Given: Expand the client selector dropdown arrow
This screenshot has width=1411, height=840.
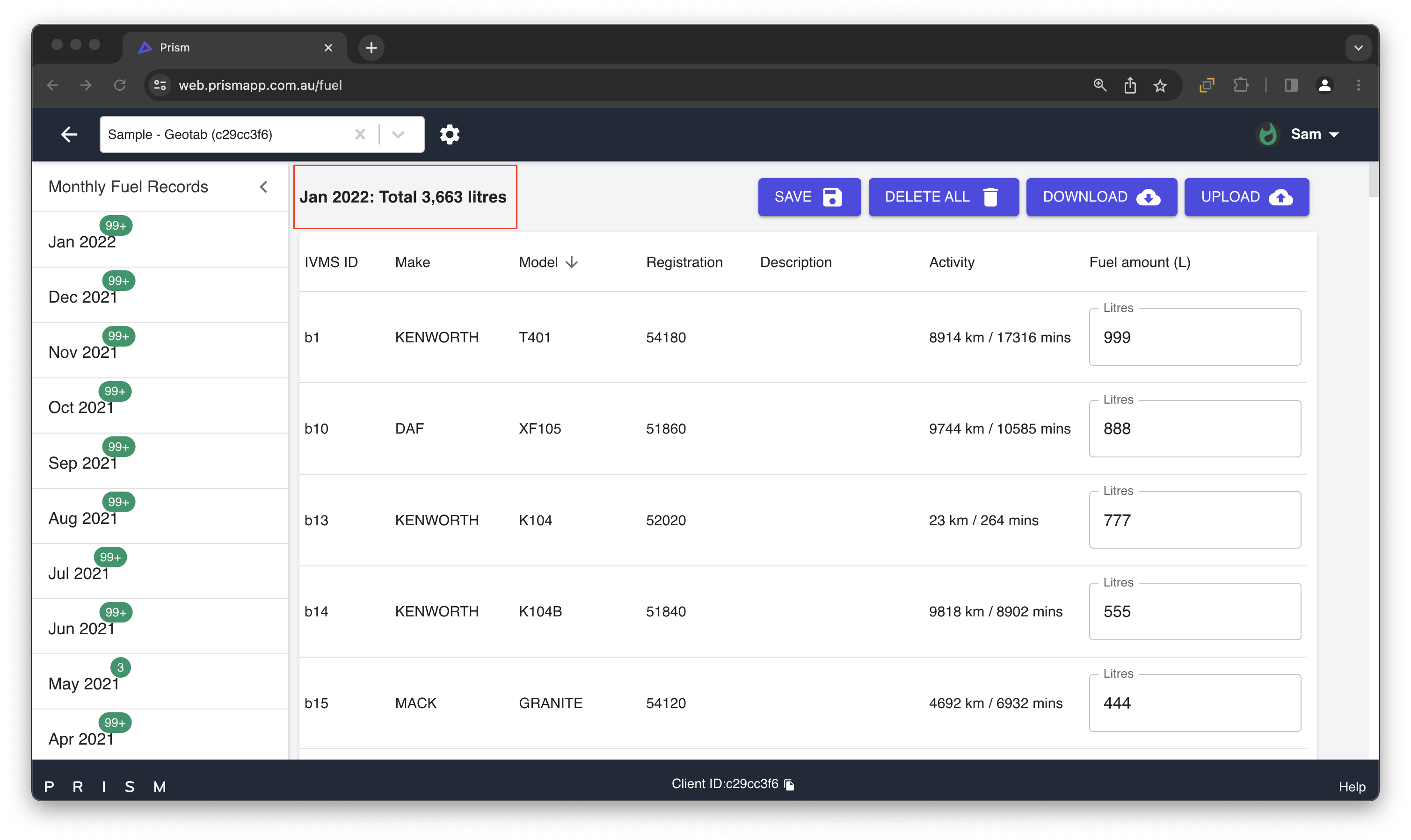Looking at the screenshot, I should (398, 135).
